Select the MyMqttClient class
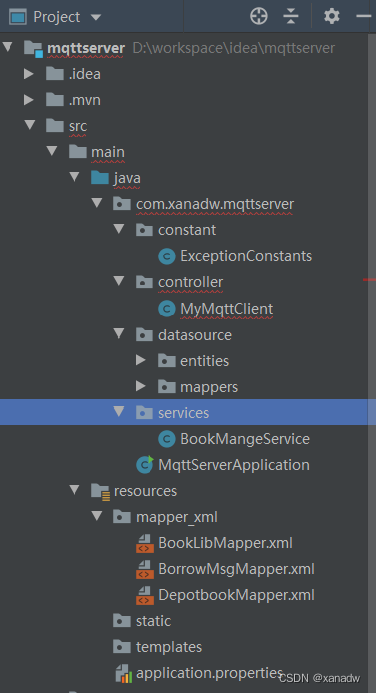 (226, 308)
